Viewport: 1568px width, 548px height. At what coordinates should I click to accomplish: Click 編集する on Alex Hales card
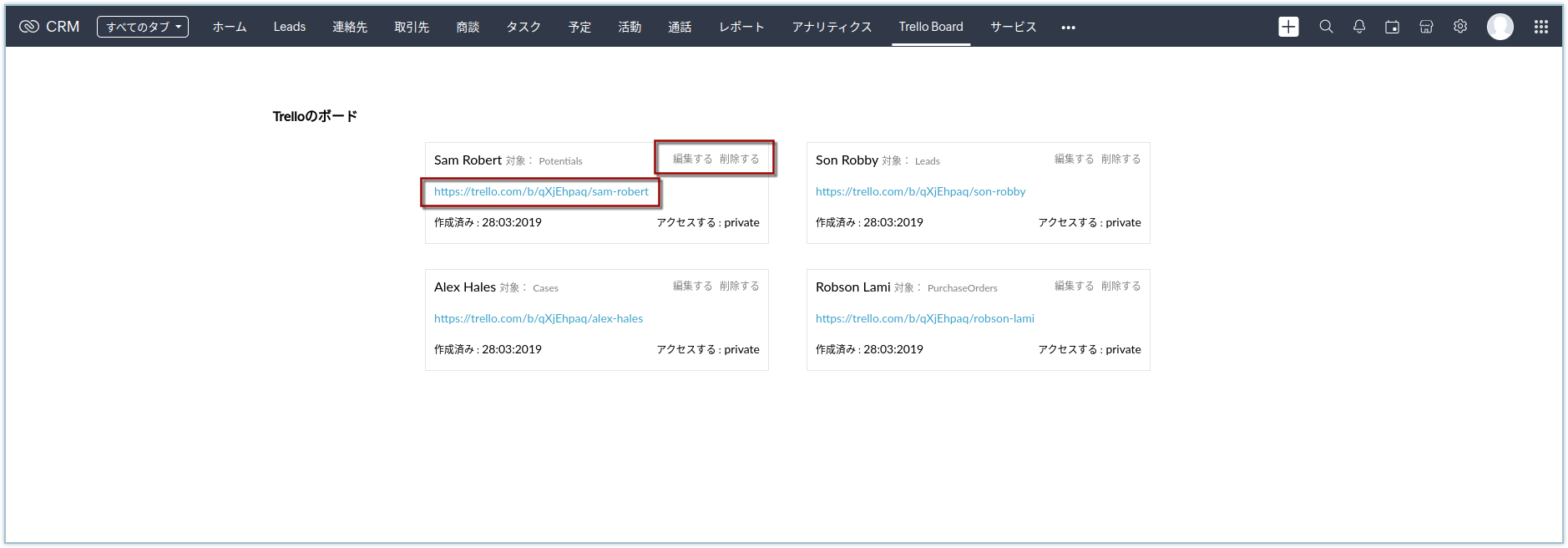[693, 286]
